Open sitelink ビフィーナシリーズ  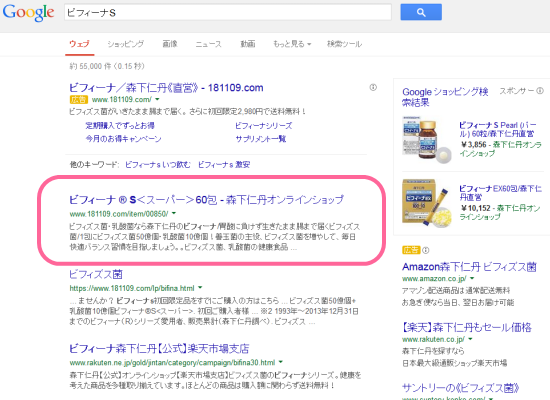click(x=264, y=126)
